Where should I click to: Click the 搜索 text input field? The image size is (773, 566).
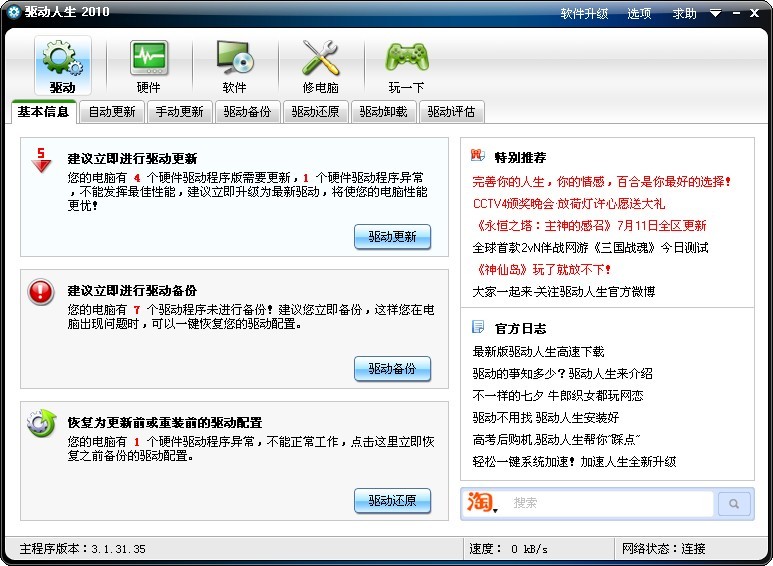tap(610, 504)
